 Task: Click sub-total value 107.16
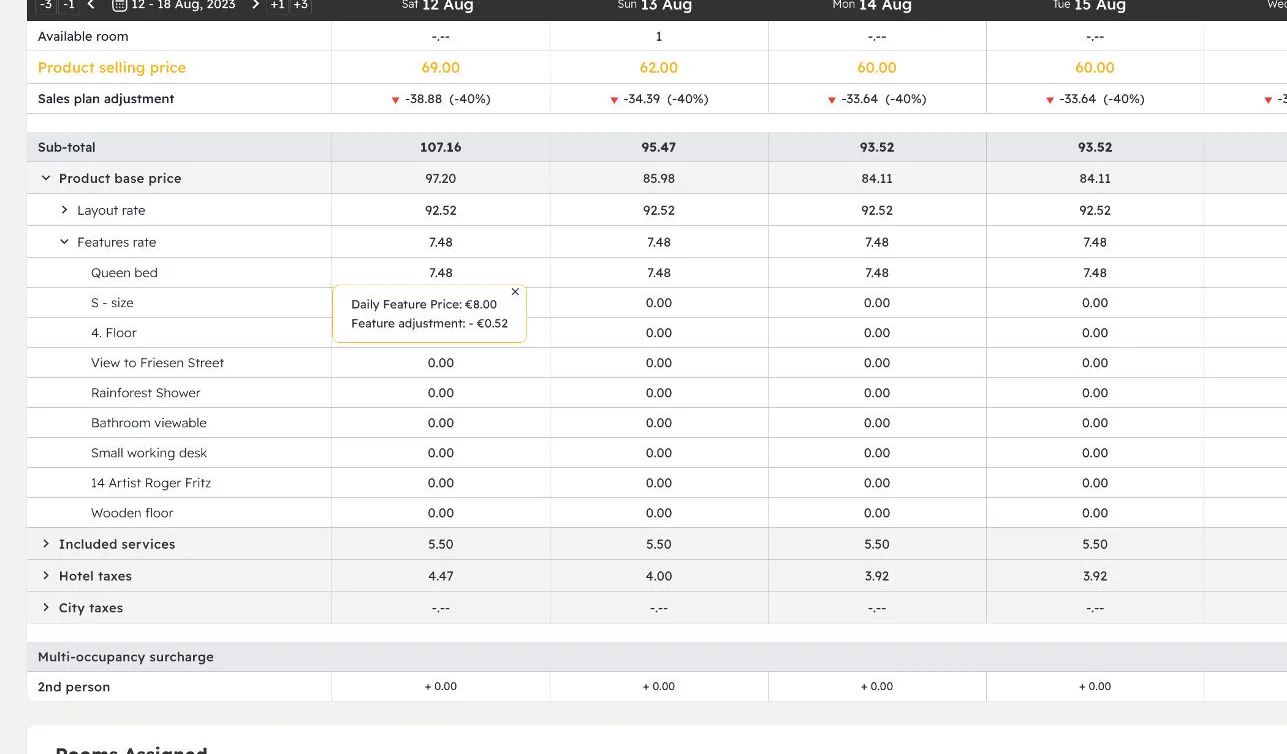(441, 147)
